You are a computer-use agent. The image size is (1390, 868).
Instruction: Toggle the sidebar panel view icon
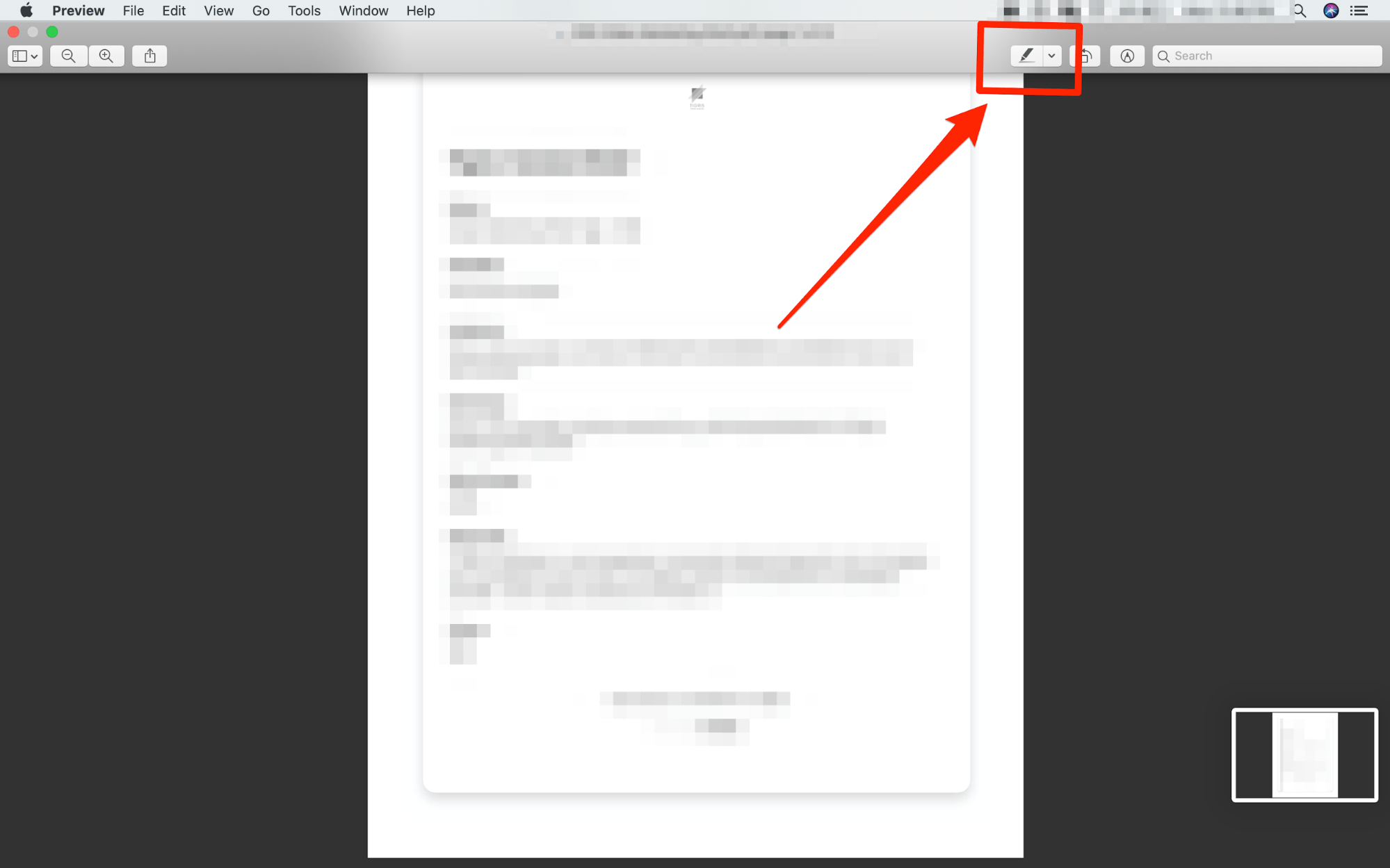tap(23, 55)
